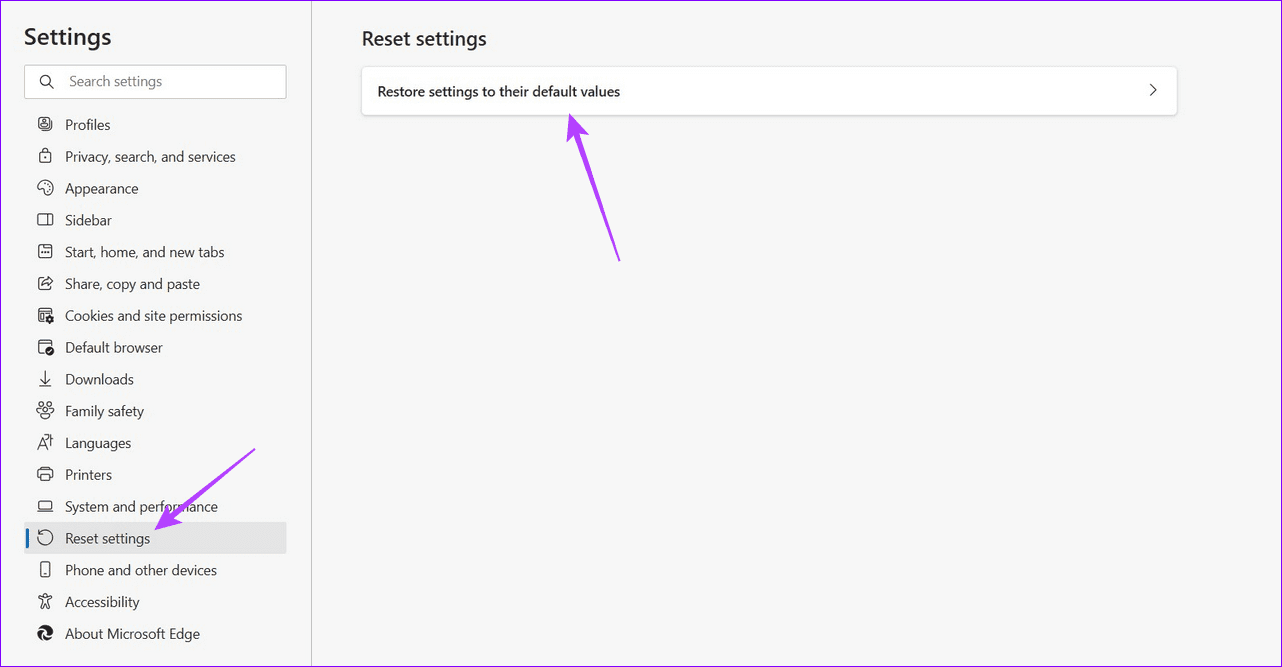Open the Downloads icon in the sidebar
The image size is (1282, 667).
[45, 379]
